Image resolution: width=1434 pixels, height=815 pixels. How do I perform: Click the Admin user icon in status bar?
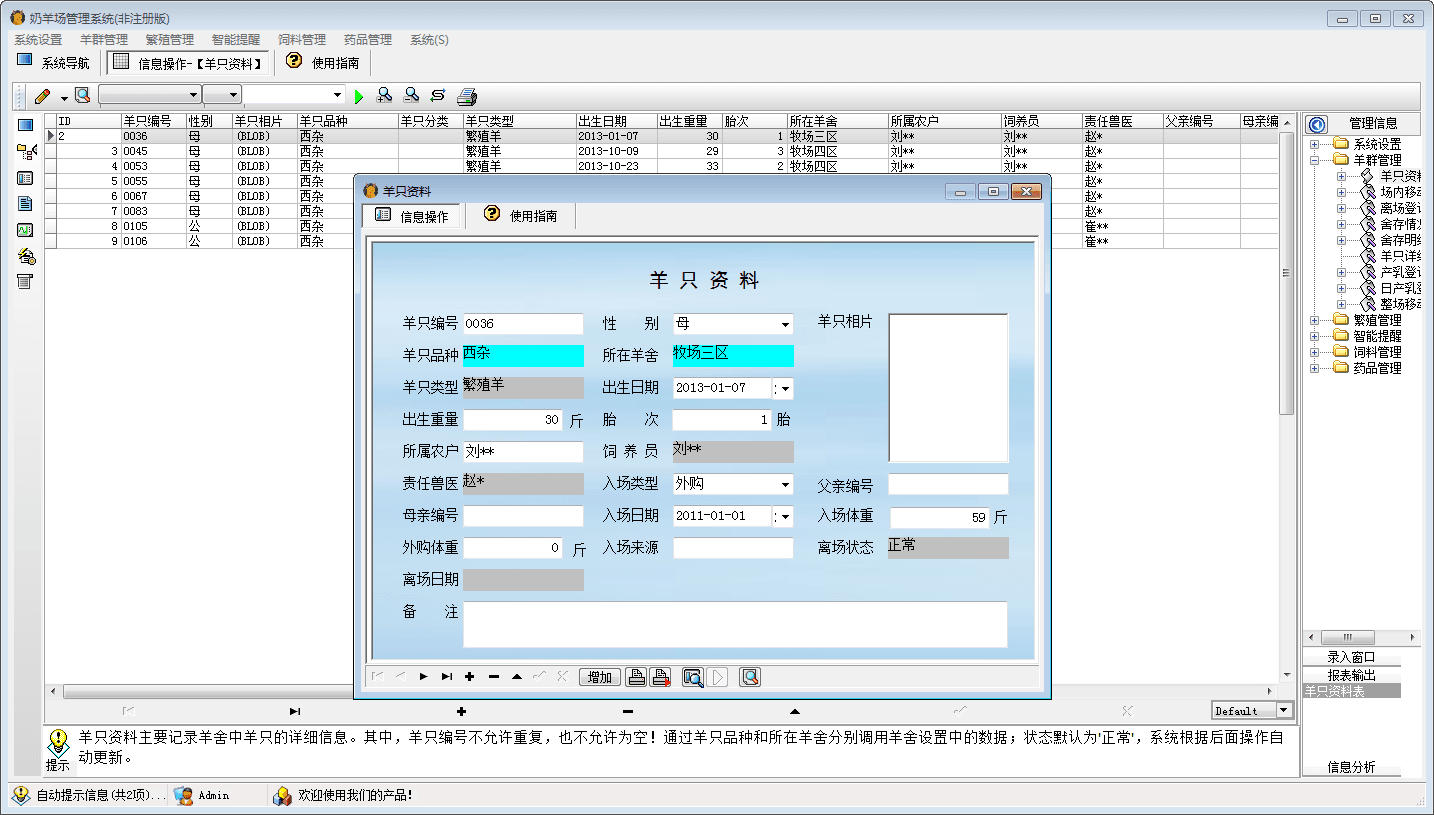point(183,795)
